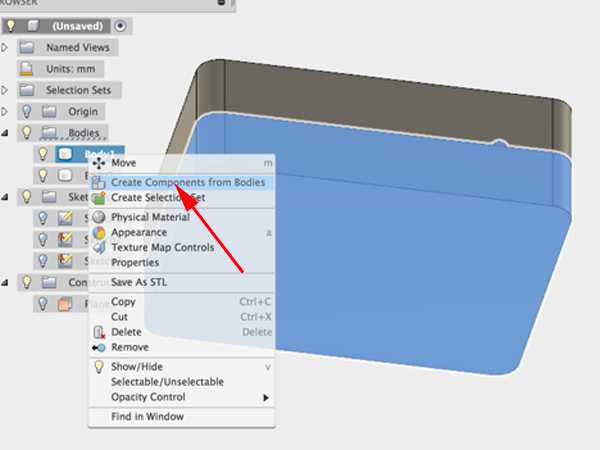600x450 pixels.
Task: Open Physical Material option
Action: (181, 217)
